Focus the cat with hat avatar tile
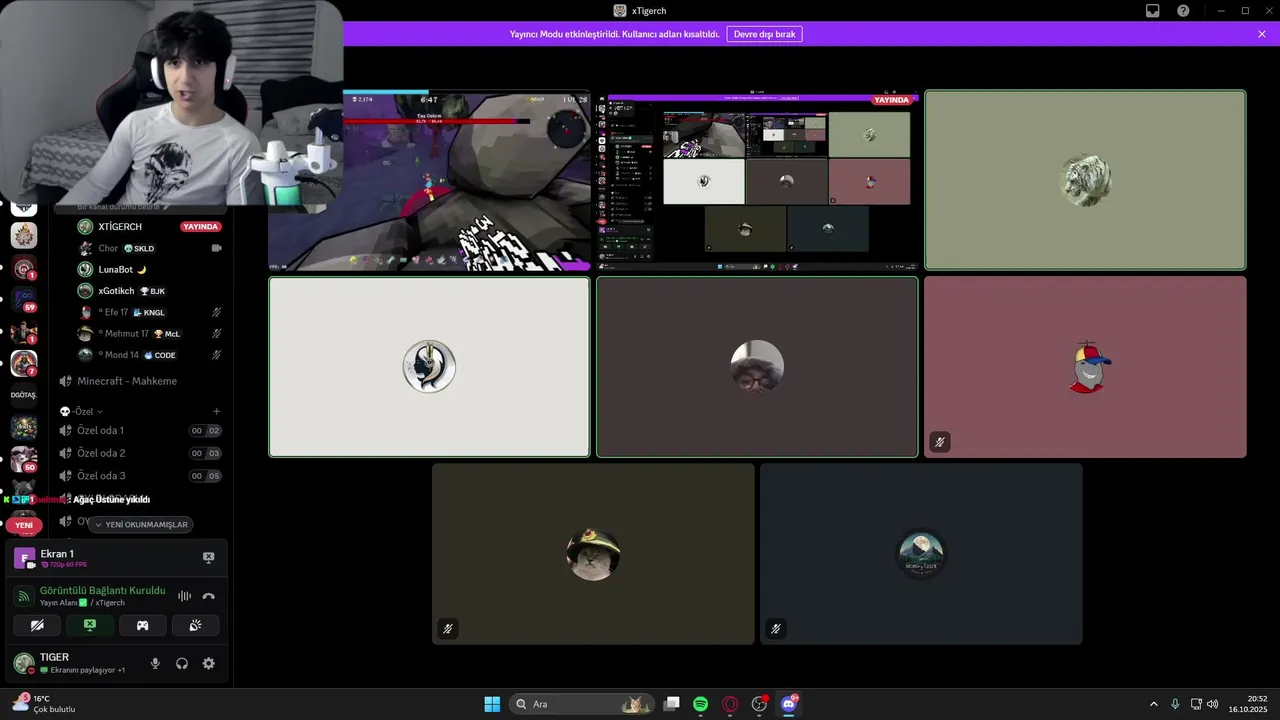The image size is (1280, 720). (593, 554)
